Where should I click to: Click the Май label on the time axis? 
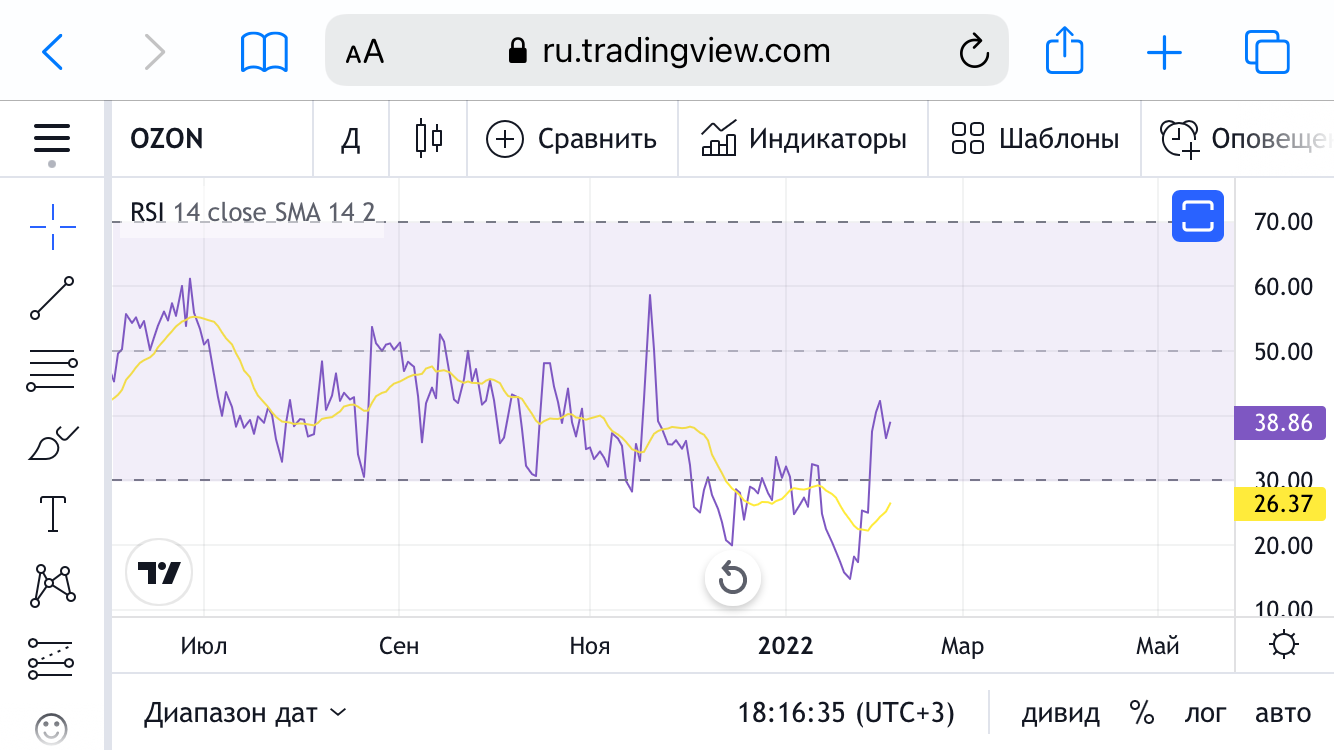click(x=1158, y=646)
